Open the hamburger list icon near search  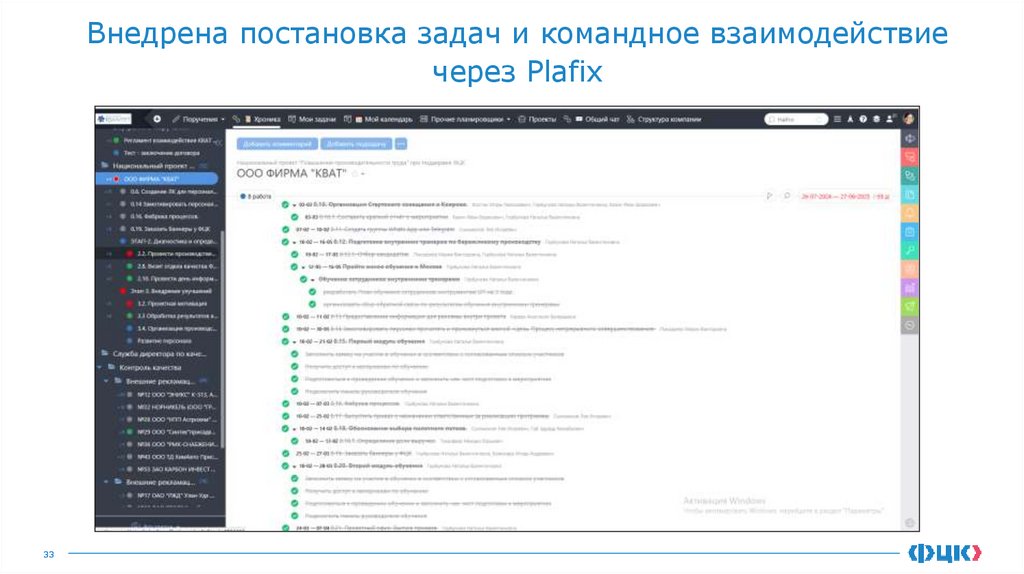click(x=837, y=119)
